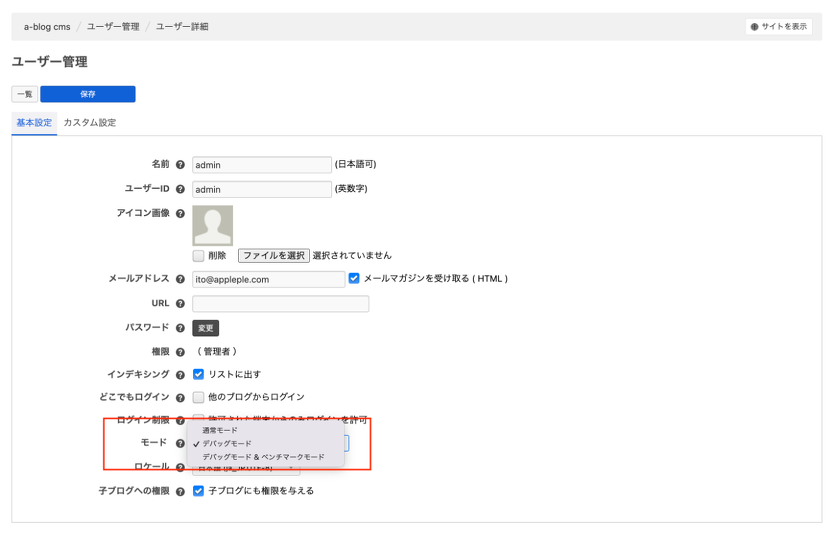This screenshot has height=537, width=835.
Task: Click the help icon next to URL
Action: 180,304
